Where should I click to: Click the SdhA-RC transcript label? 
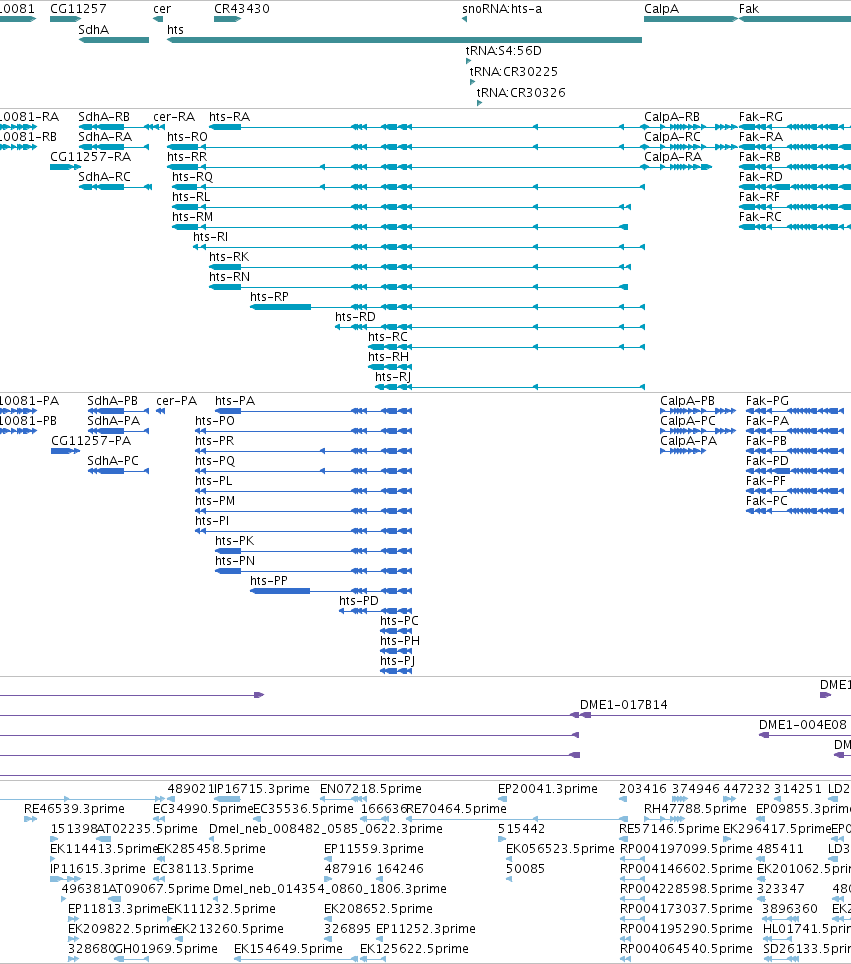(x=105, y=176)
